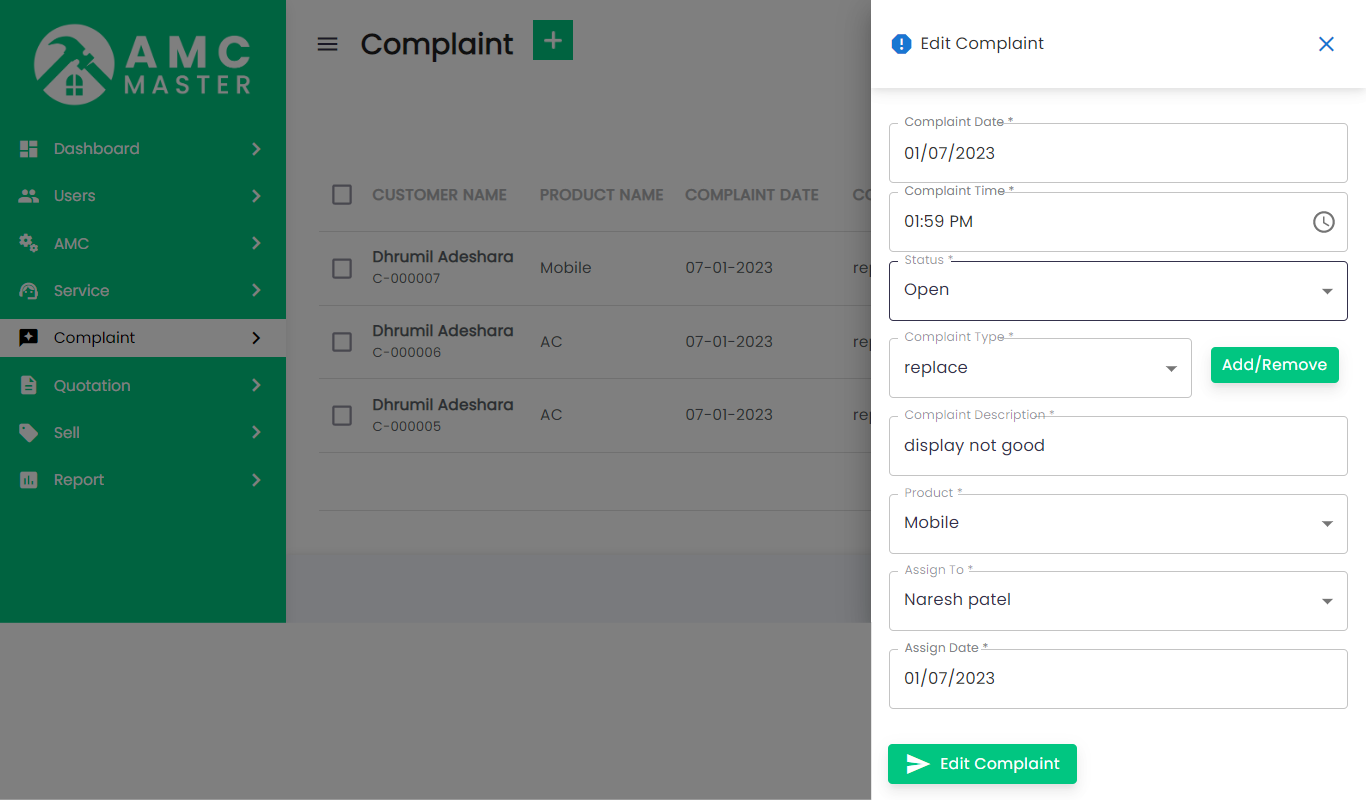Click the Dashboard grid icon in sidebar
Screen dimensions: 1366x800
click(29, 149)
